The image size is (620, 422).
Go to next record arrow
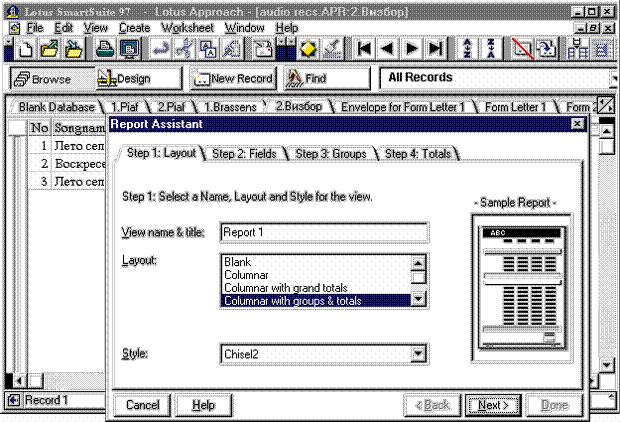pos(411,49)
